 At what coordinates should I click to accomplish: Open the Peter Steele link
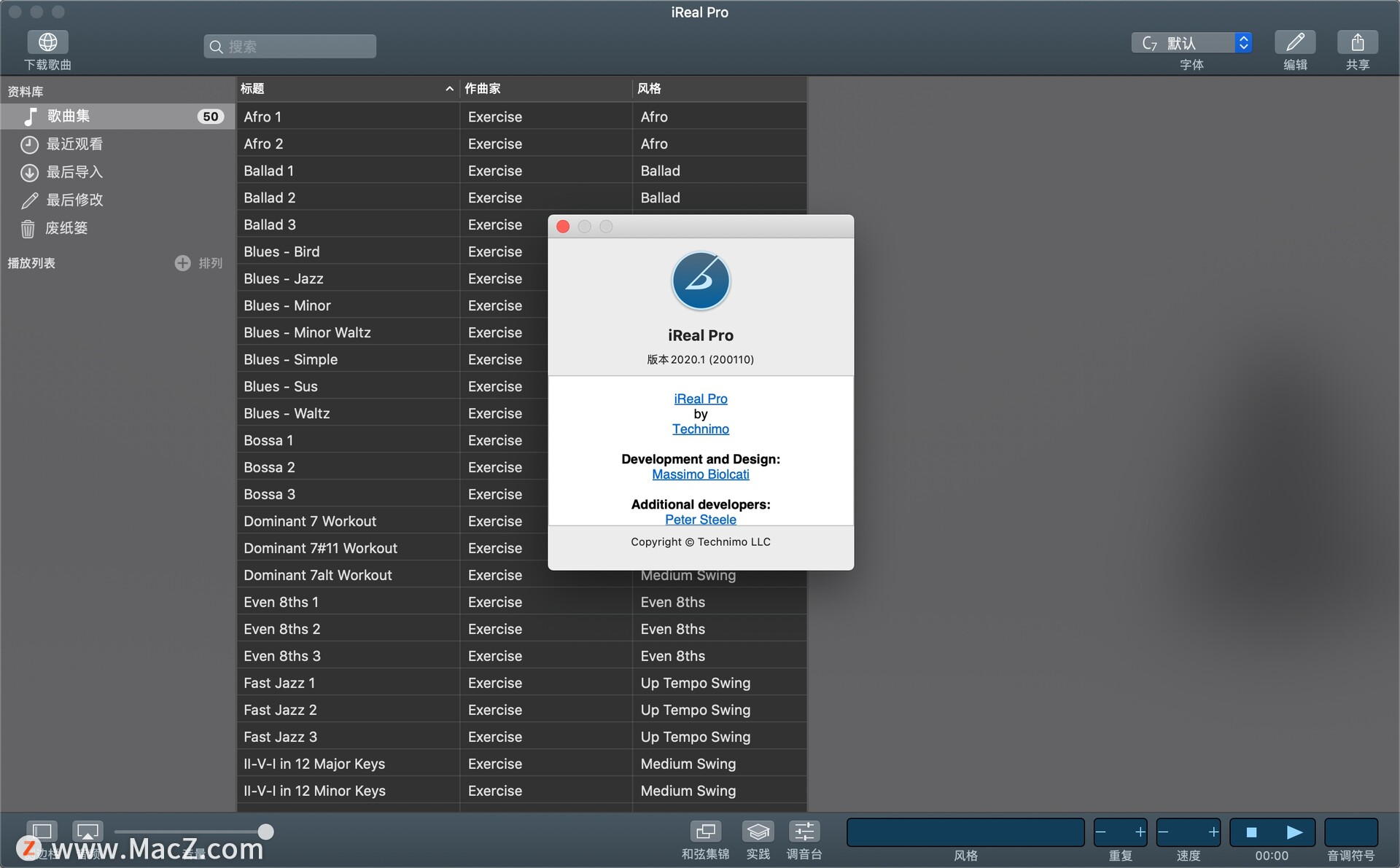pyautogui.click(x=701, y=519)
